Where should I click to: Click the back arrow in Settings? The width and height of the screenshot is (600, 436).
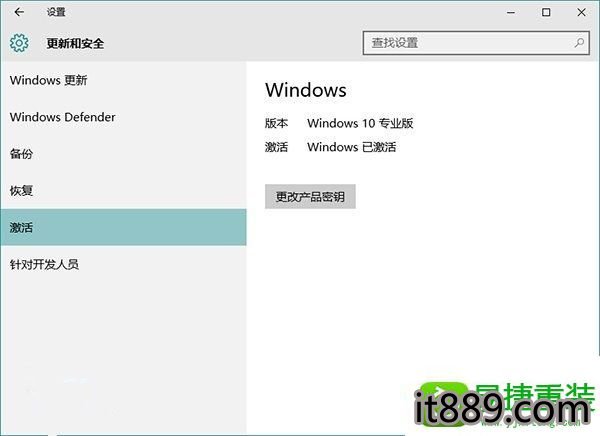pos(19,12)
